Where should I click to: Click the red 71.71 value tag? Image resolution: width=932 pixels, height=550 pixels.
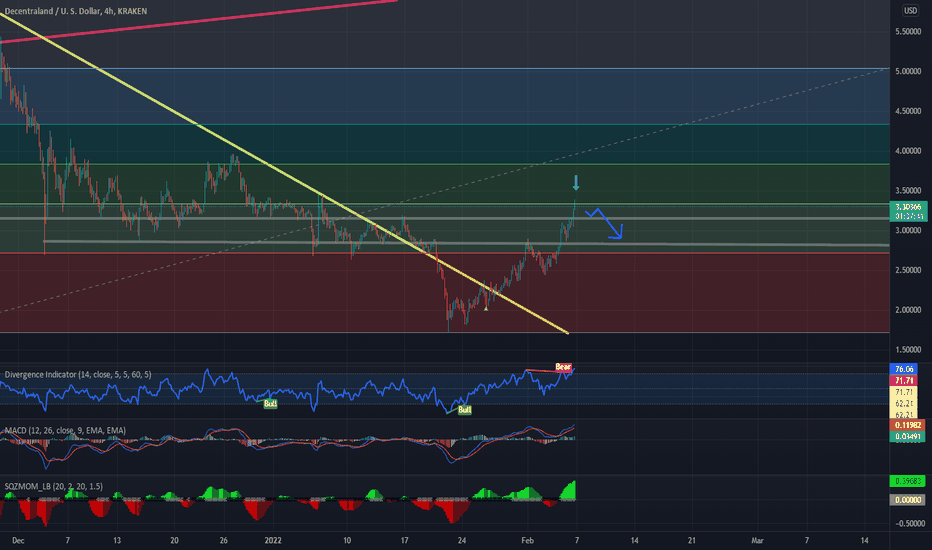904,381
